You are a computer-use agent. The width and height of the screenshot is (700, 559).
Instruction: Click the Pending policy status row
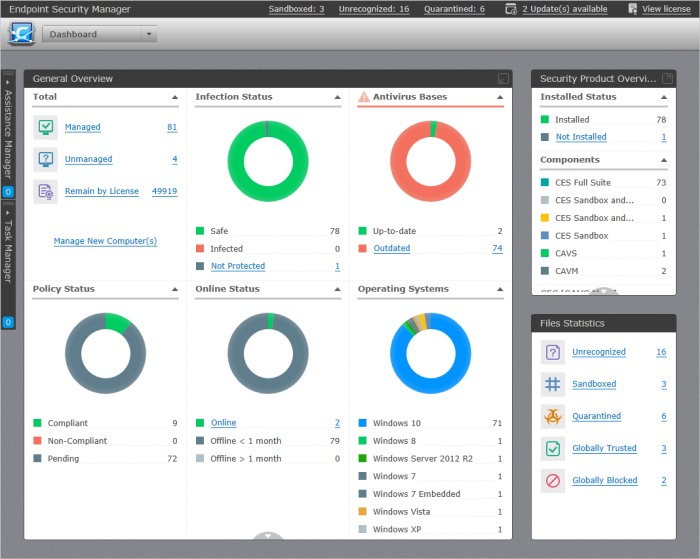tap(105, 459)
